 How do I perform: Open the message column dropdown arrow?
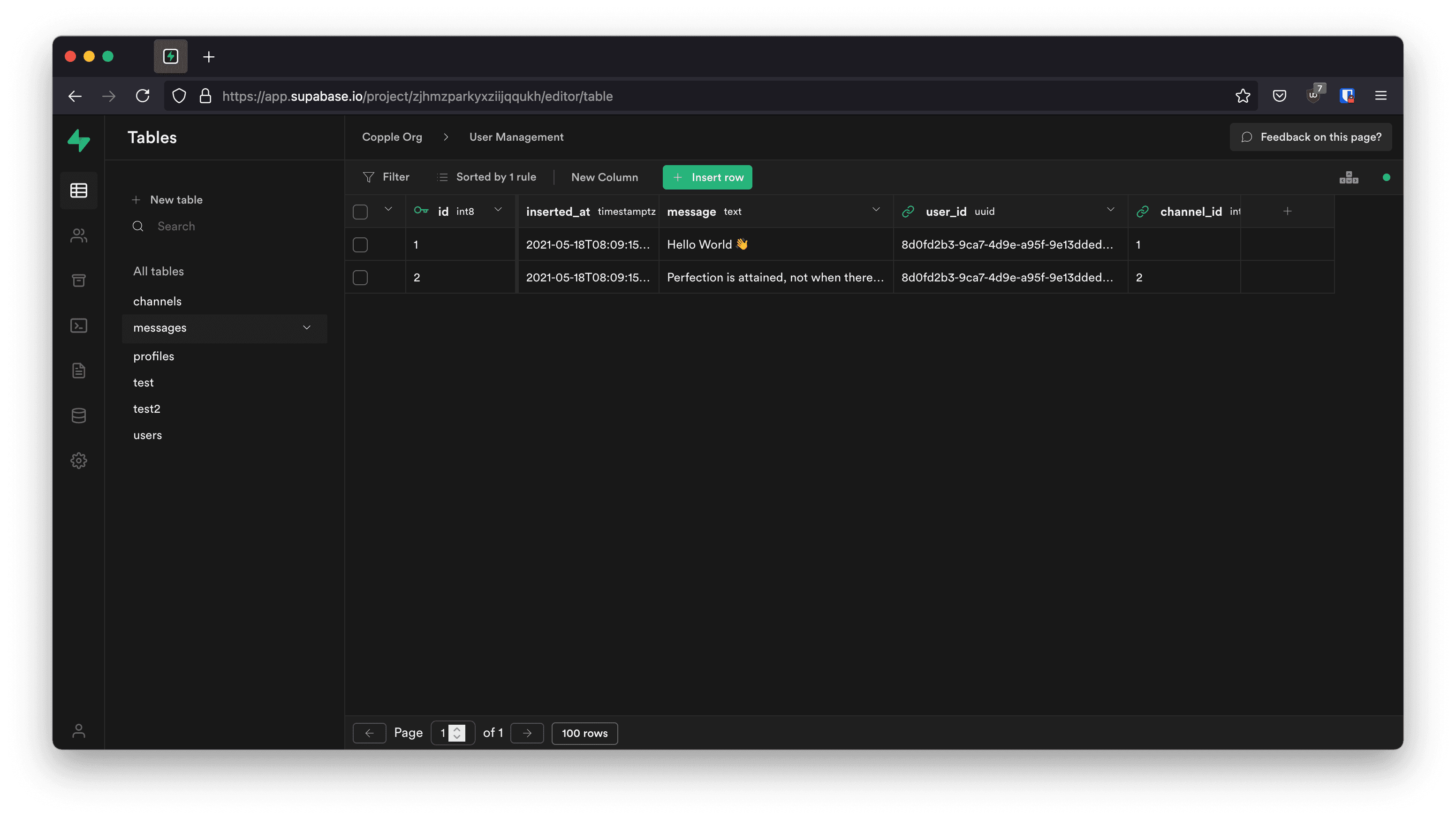click(x=876, y=210)
